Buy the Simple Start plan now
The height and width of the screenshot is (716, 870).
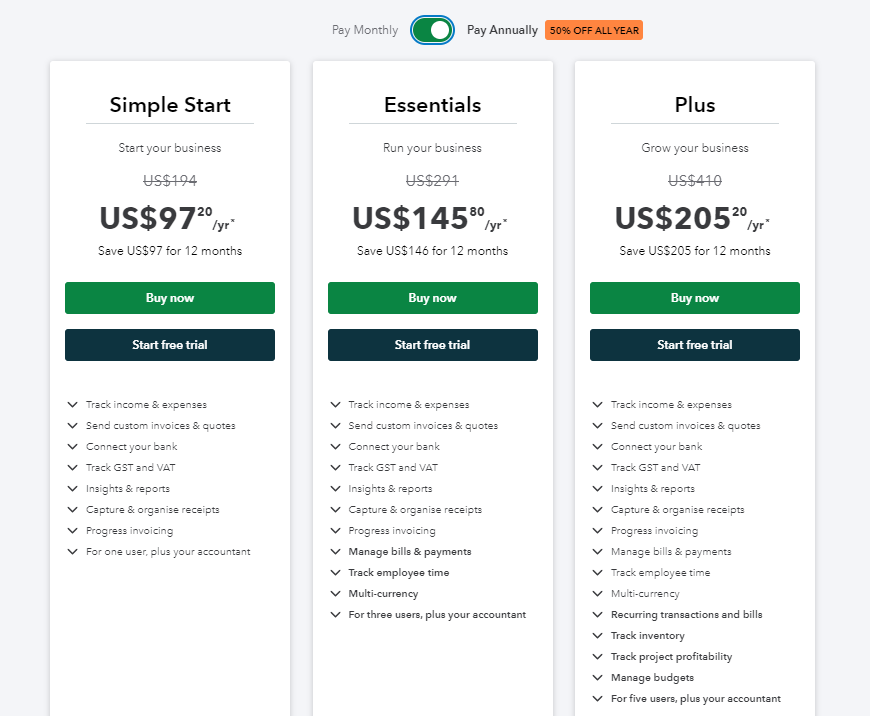coord(170,298)
